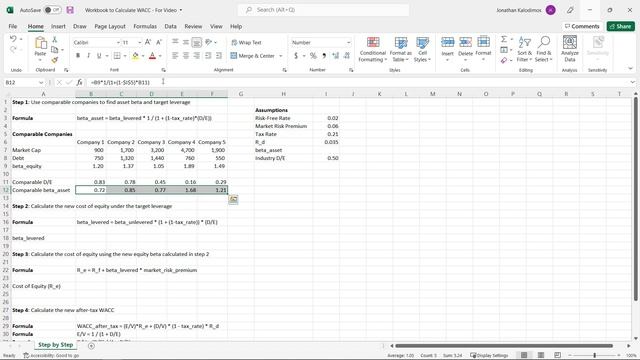
Task: Toggle AutoSave switch
Action: [x=52, y=10]
